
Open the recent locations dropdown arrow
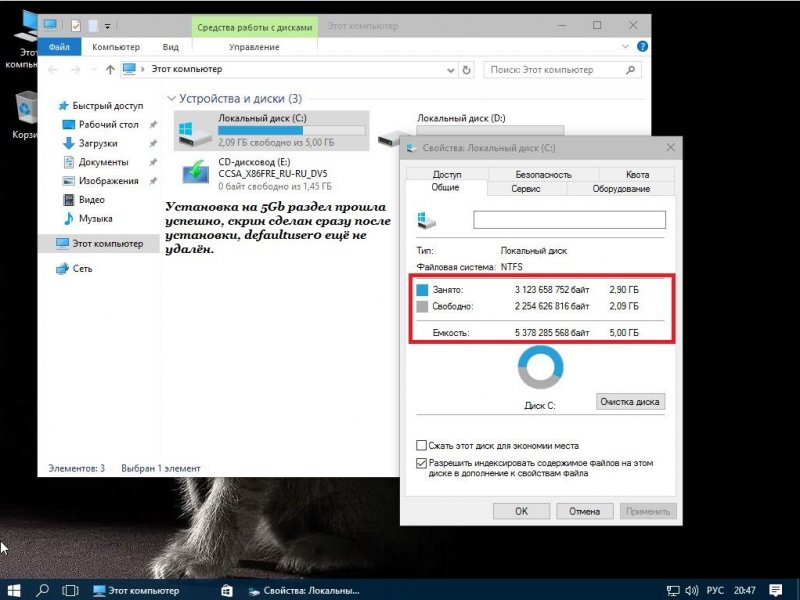point(94,69)
